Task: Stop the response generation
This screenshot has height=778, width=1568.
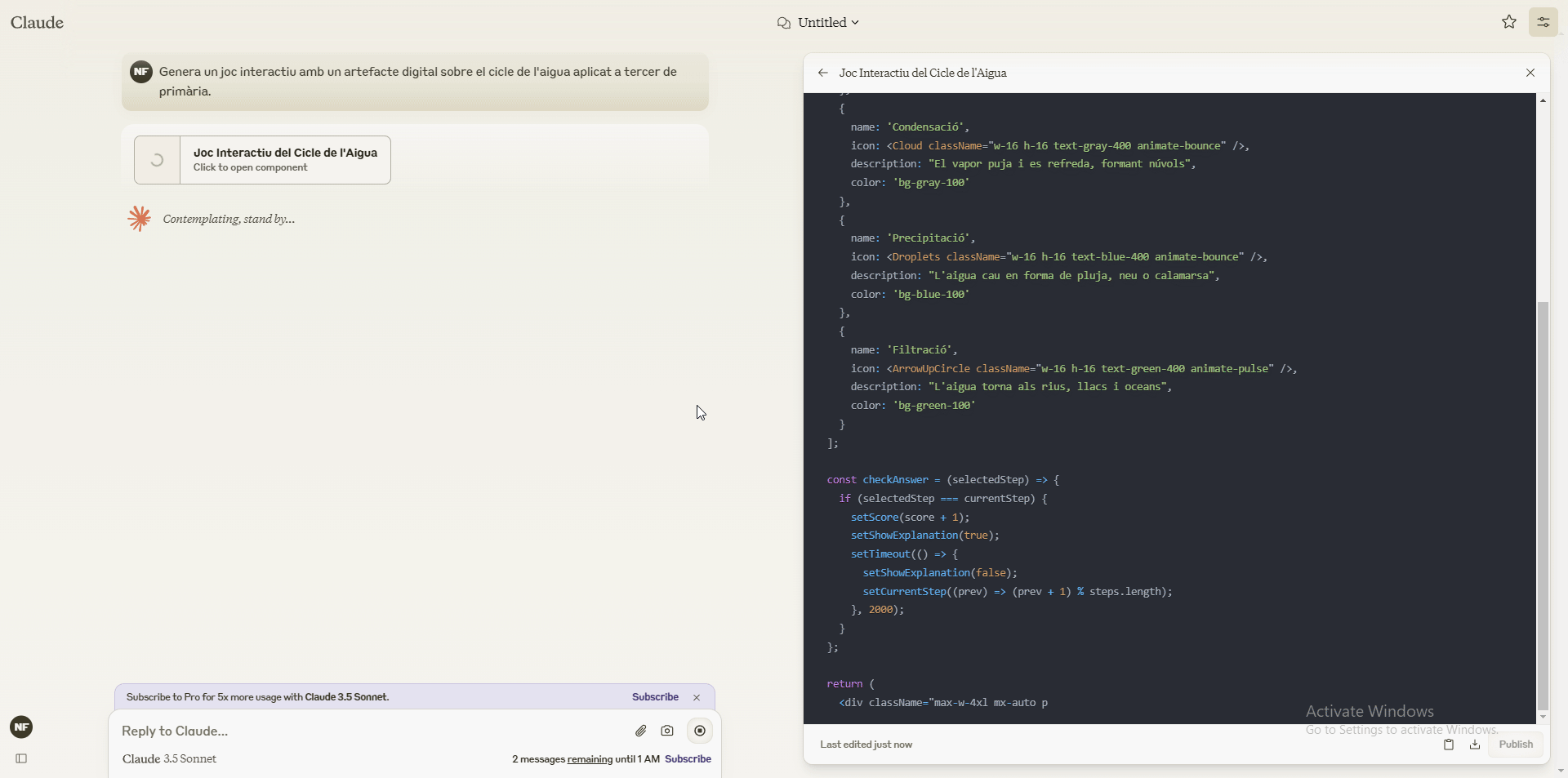Action: click(x=700, y=731)
